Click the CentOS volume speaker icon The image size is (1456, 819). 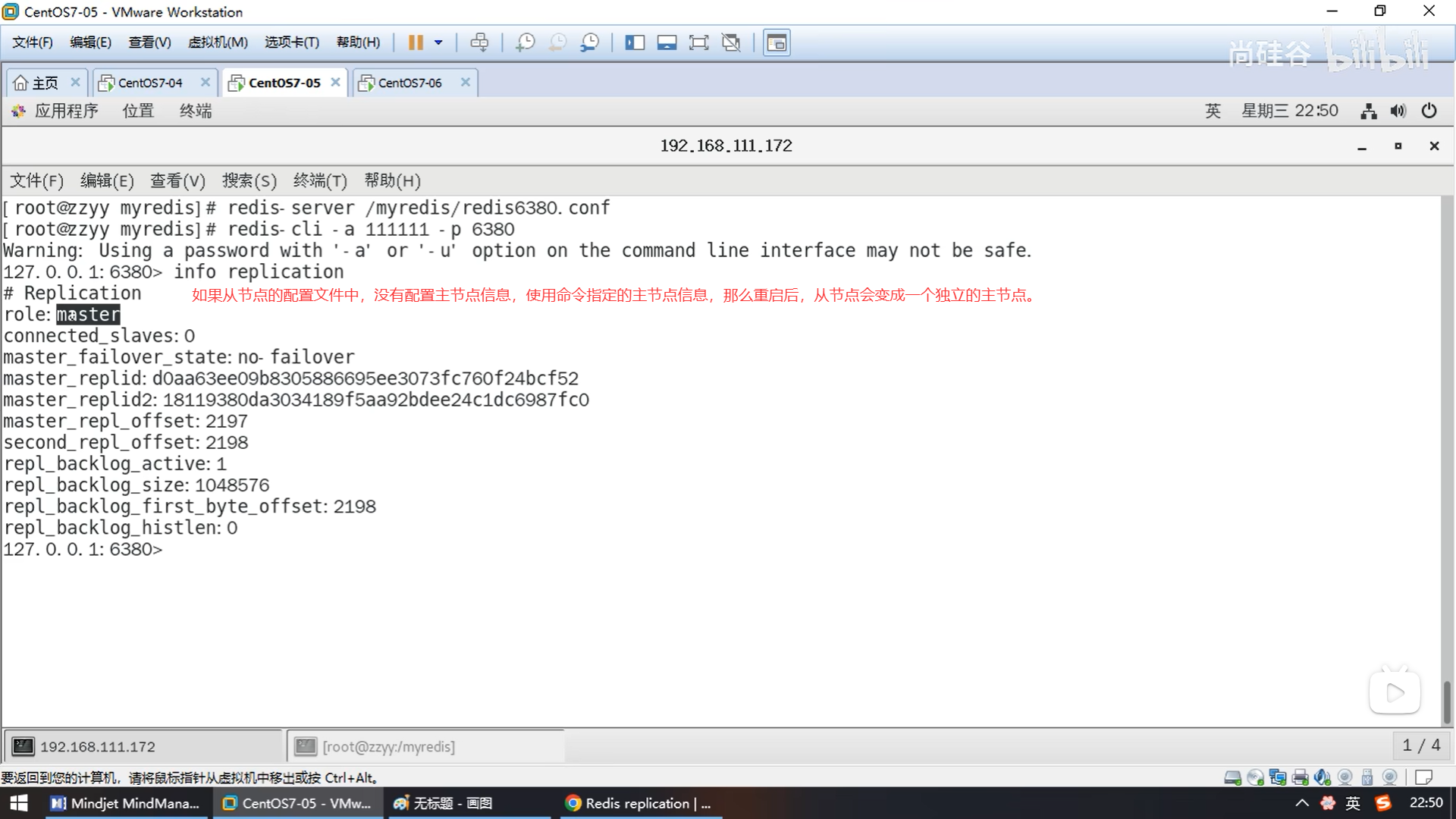click(1398, 111)
